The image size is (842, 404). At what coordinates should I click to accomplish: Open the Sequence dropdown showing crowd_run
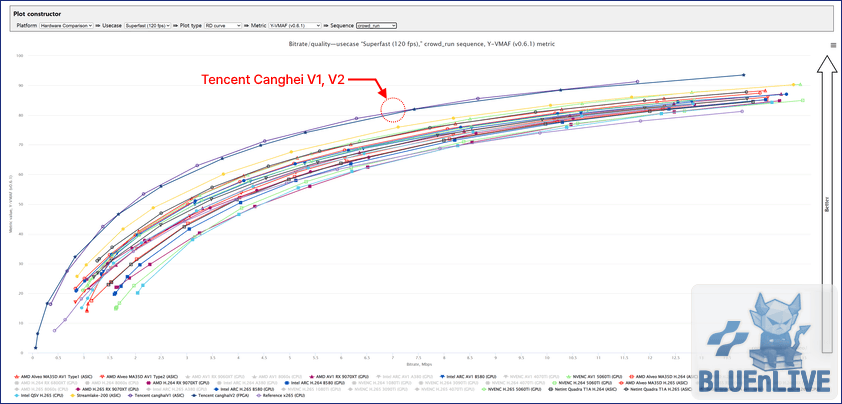coord(376,25)
